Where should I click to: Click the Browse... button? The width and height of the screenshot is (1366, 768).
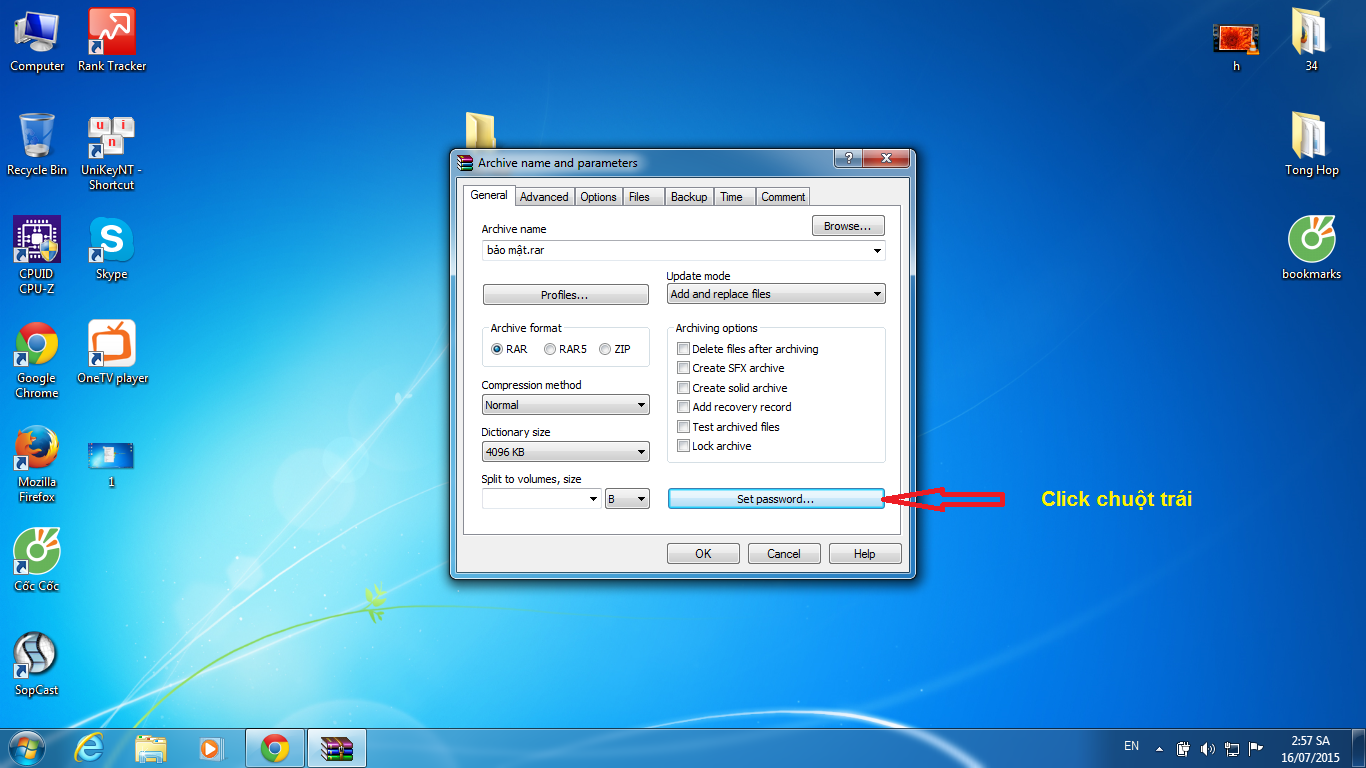click(x=848, y=226)
